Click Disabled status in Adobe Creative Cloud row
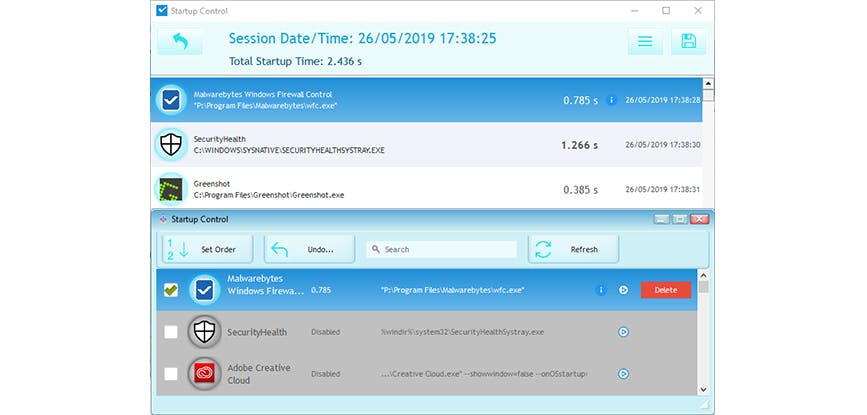This screenshot has height=415, width=867. pos(326,374)
